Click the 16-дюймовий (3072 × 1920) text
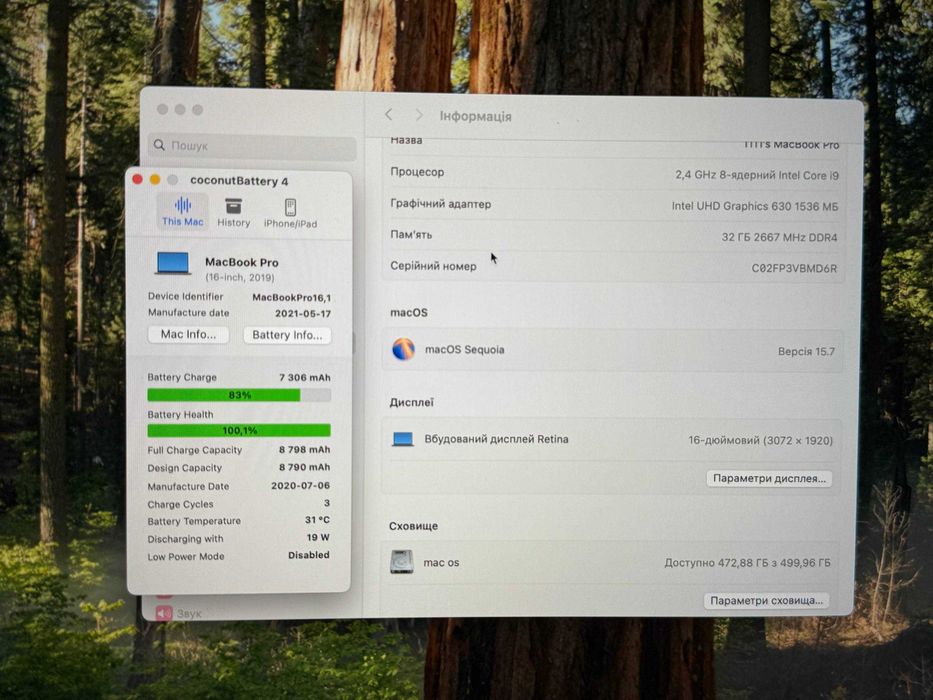Screen dimensions: 933x700 point(760,440)
